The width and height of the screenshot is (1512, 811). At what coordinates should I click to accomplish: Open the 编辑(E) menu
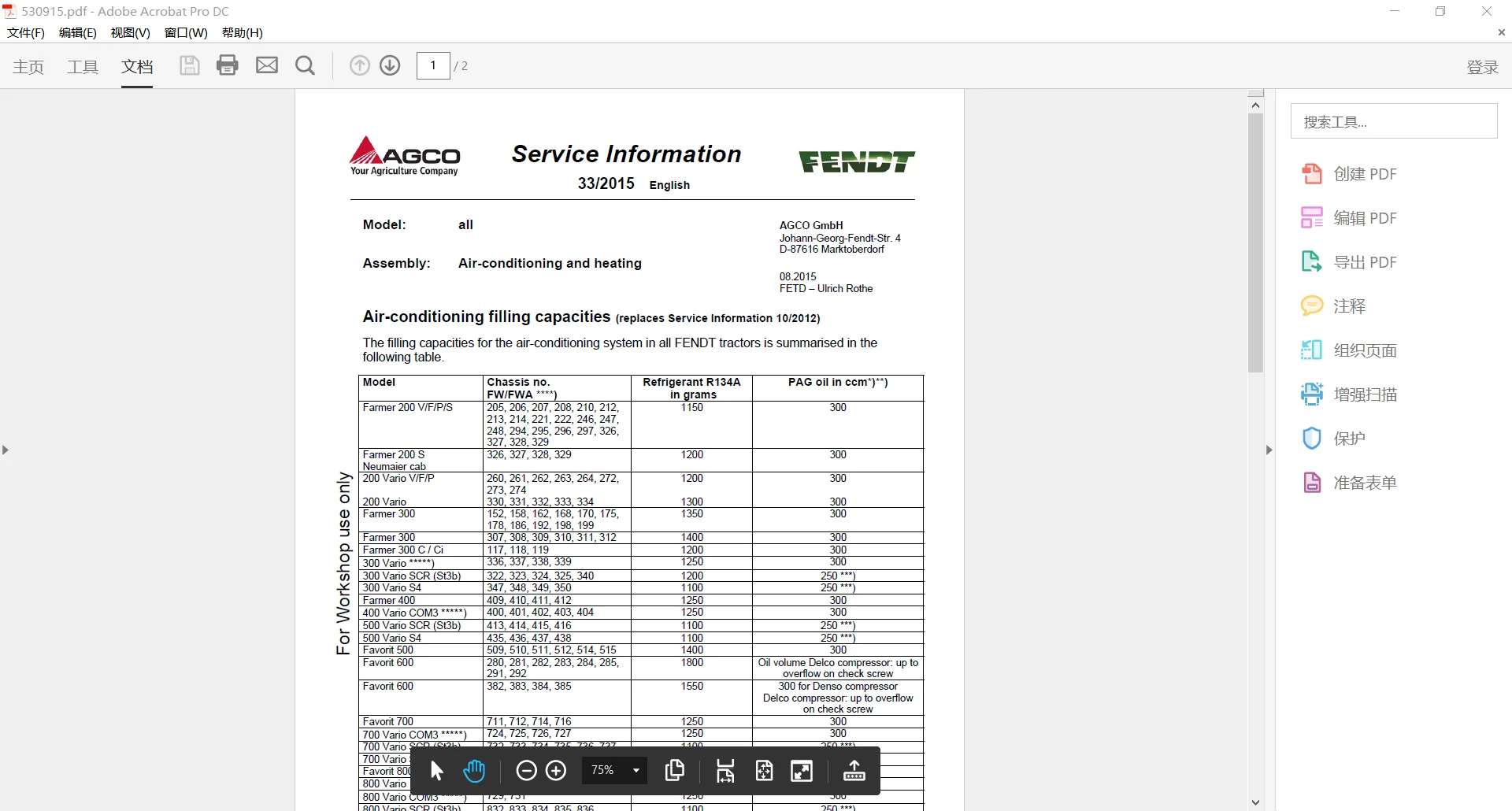(78, 32)
